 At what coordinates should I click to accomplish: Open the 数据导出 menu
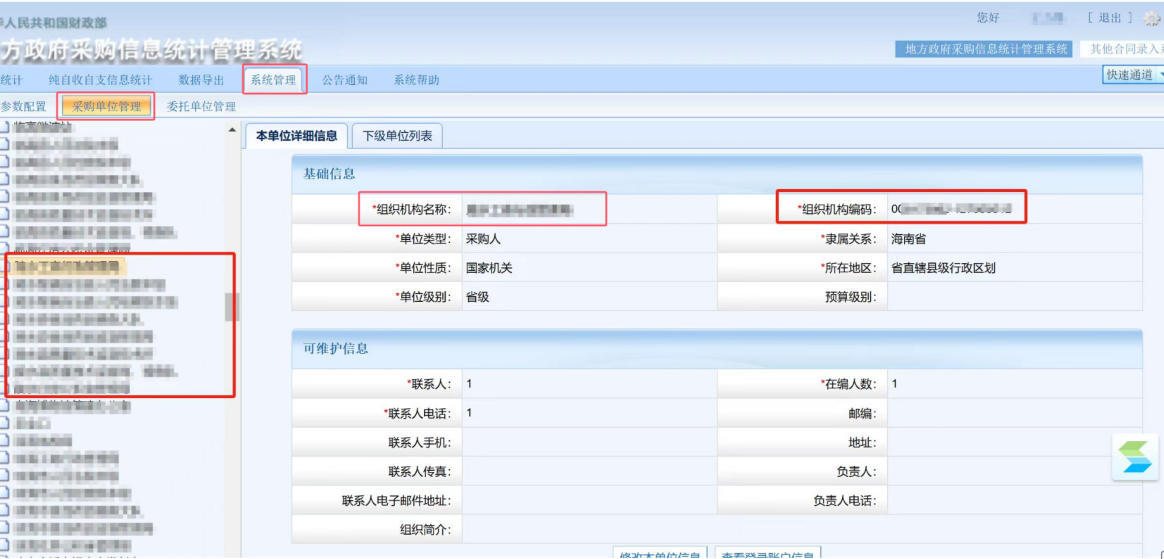point(202,80)
